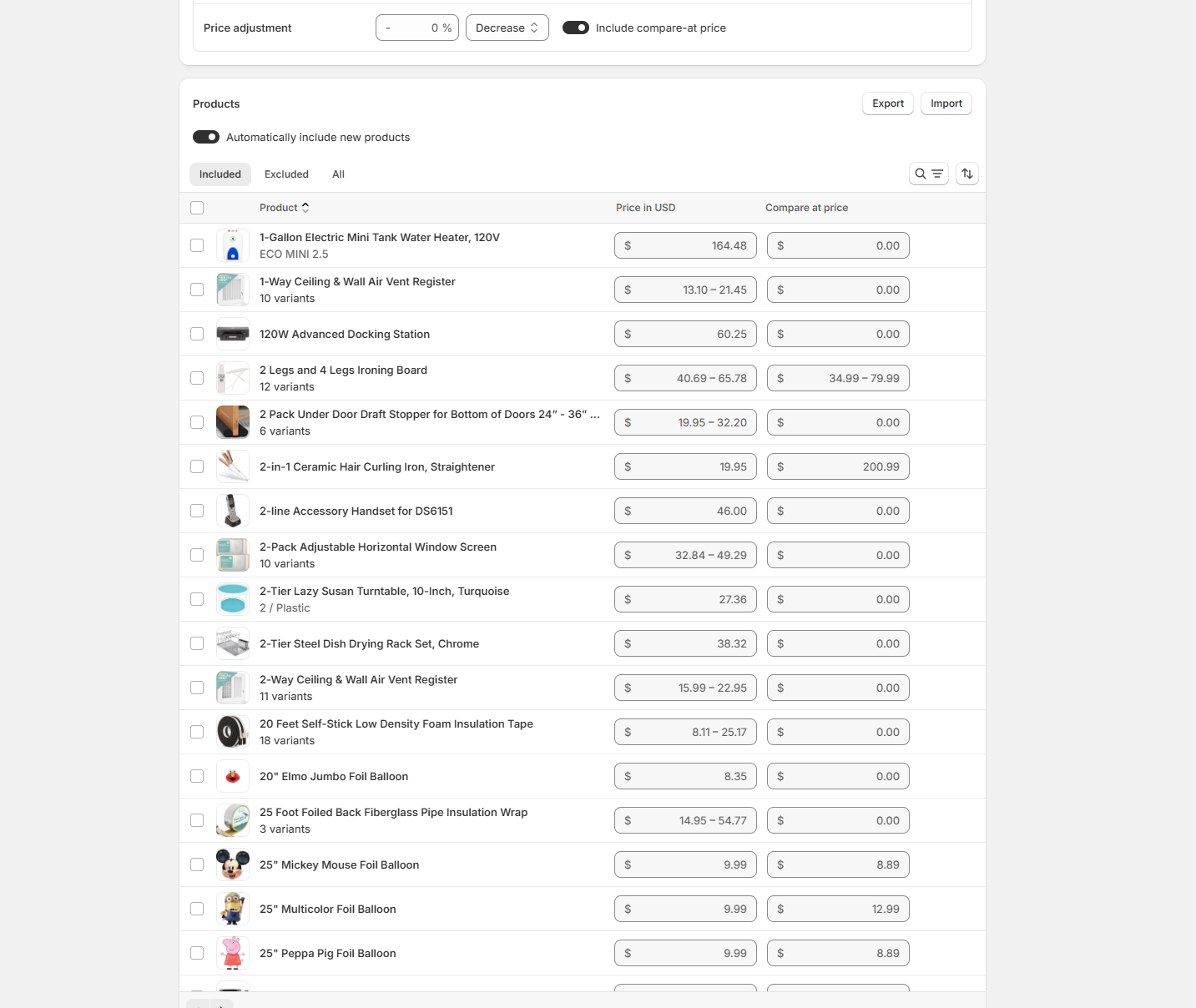Tick the 2-in-1 Ceramic Hair Curling Iron checkbox
1196x1008 pixels.
(197, 466)
